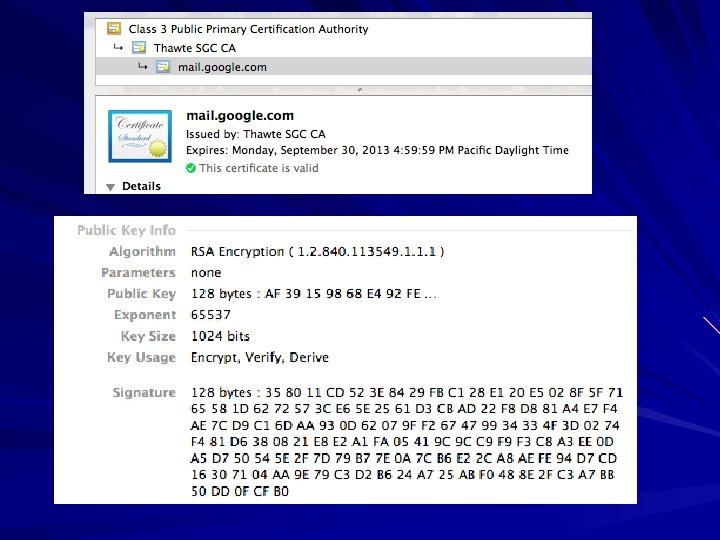
Task: Click the first Signature line starting 128 bytes
Action: (407, 393)
